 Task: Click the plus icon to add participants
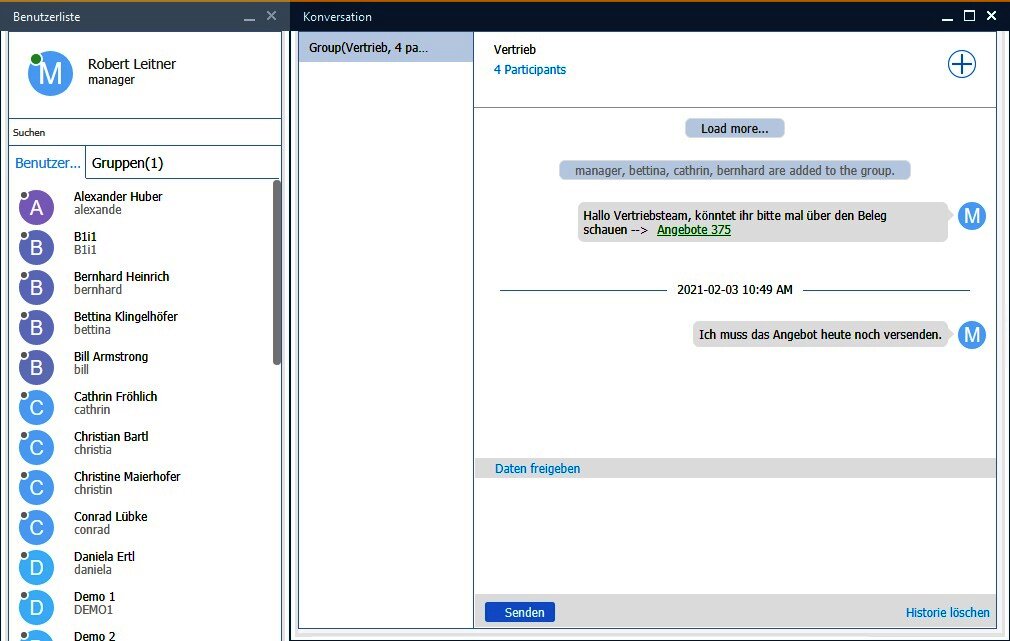961,64
